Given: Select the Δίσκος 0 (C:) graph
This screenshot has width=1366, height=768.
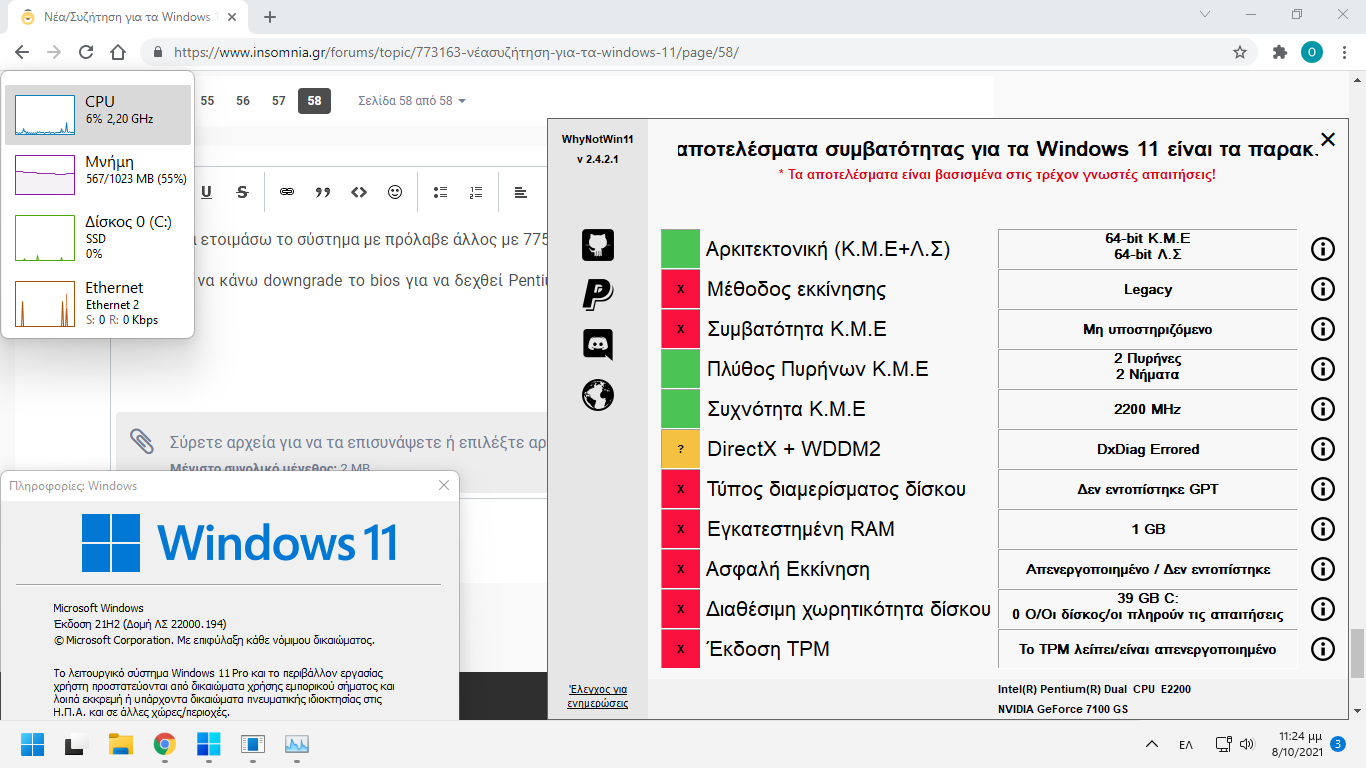Looking at the screenshot, I should [x=98, y=238].
